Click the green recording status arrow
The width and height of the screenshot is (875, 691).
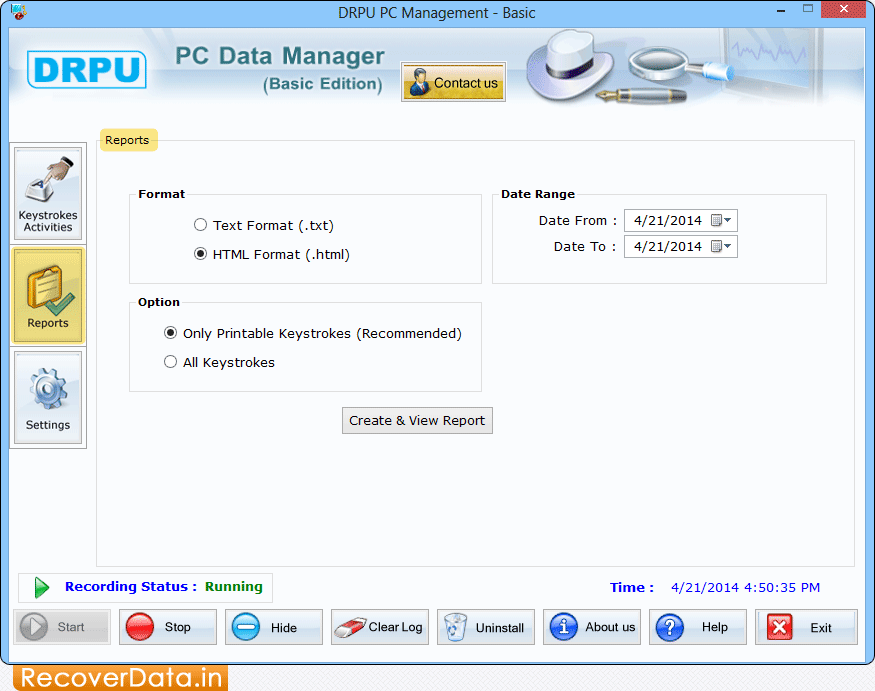(41, 588)
